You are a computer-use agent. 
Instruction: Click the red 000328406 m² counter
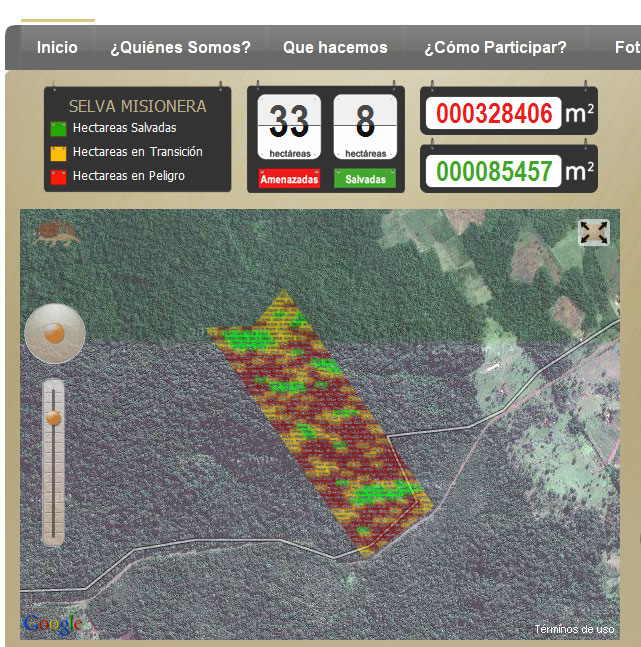[x=495, y=114]
